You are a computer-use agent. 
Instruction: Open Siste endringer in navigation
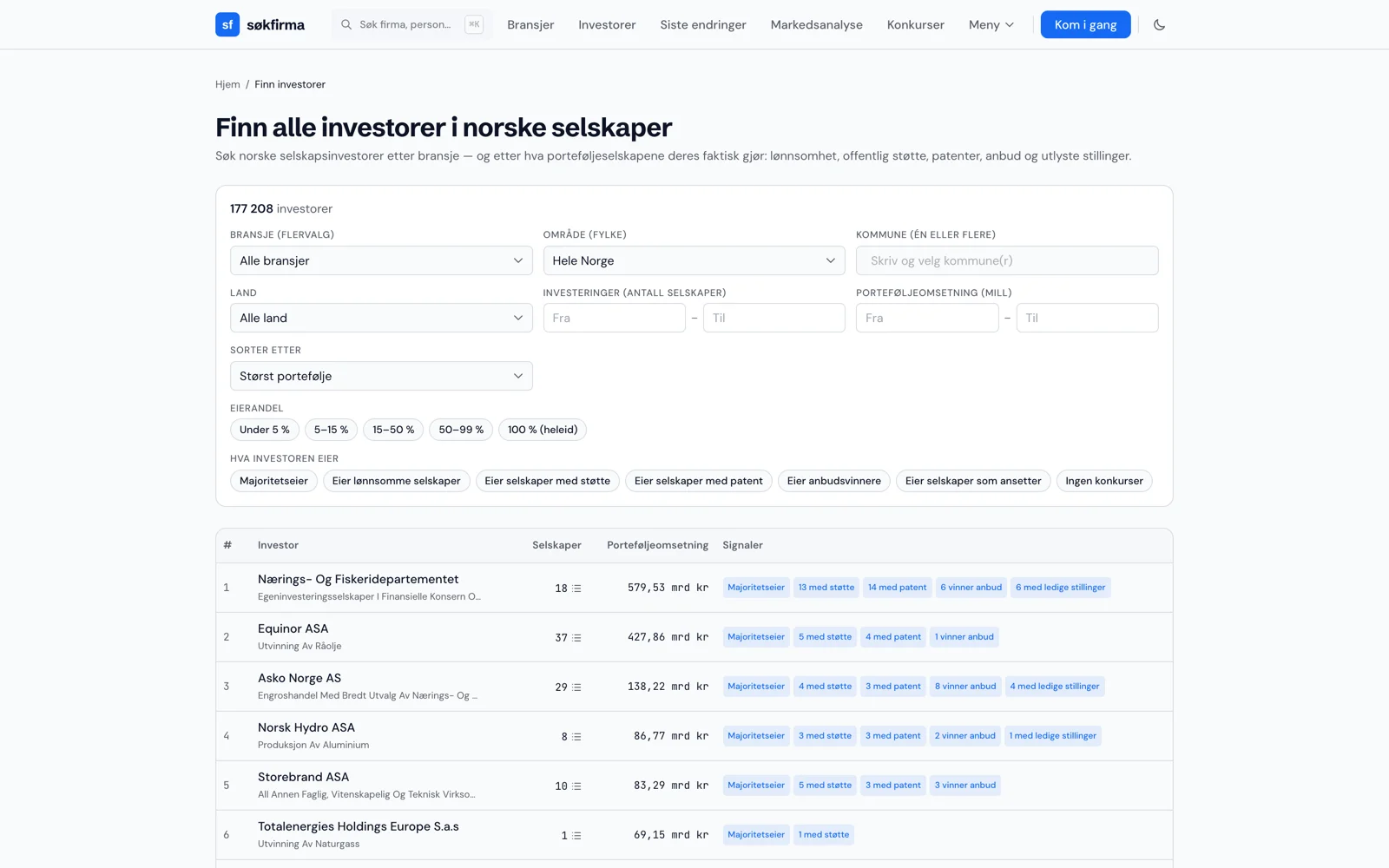[703, 24]
